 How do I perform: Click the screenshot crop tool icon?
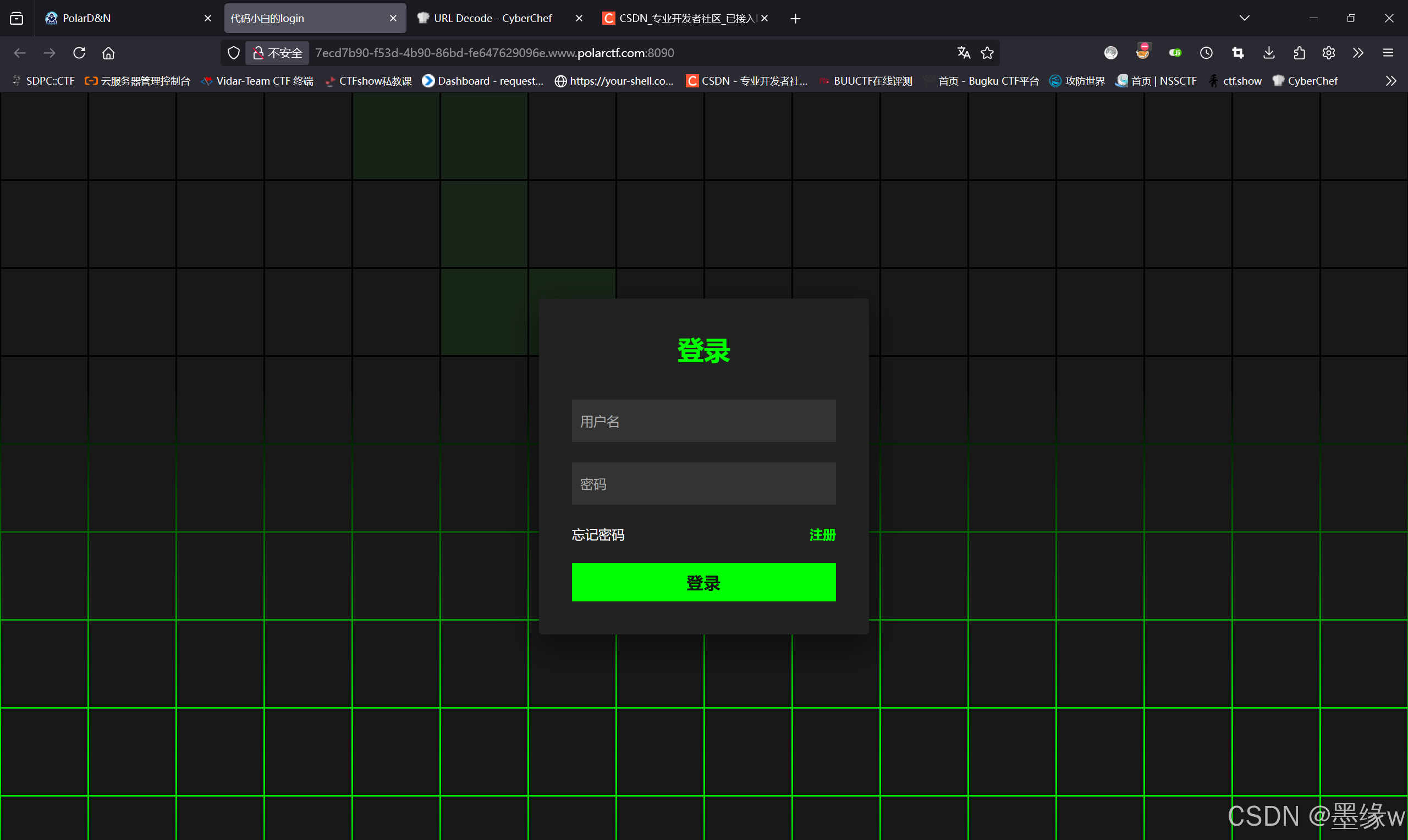(x=1237, y=53)
